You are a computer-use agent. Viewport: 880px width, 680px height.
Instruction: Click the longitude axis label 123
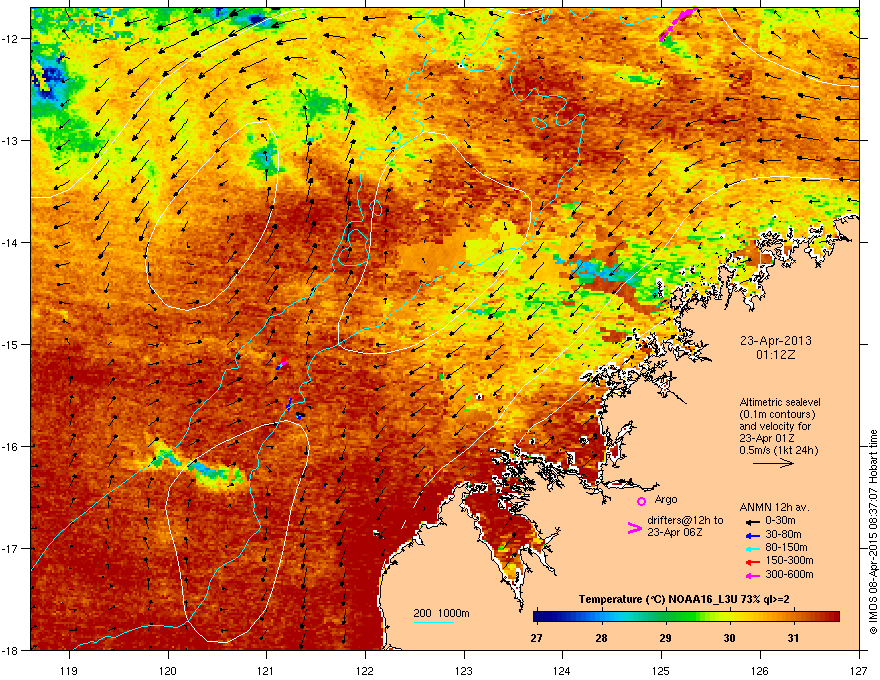click(464, 670)
